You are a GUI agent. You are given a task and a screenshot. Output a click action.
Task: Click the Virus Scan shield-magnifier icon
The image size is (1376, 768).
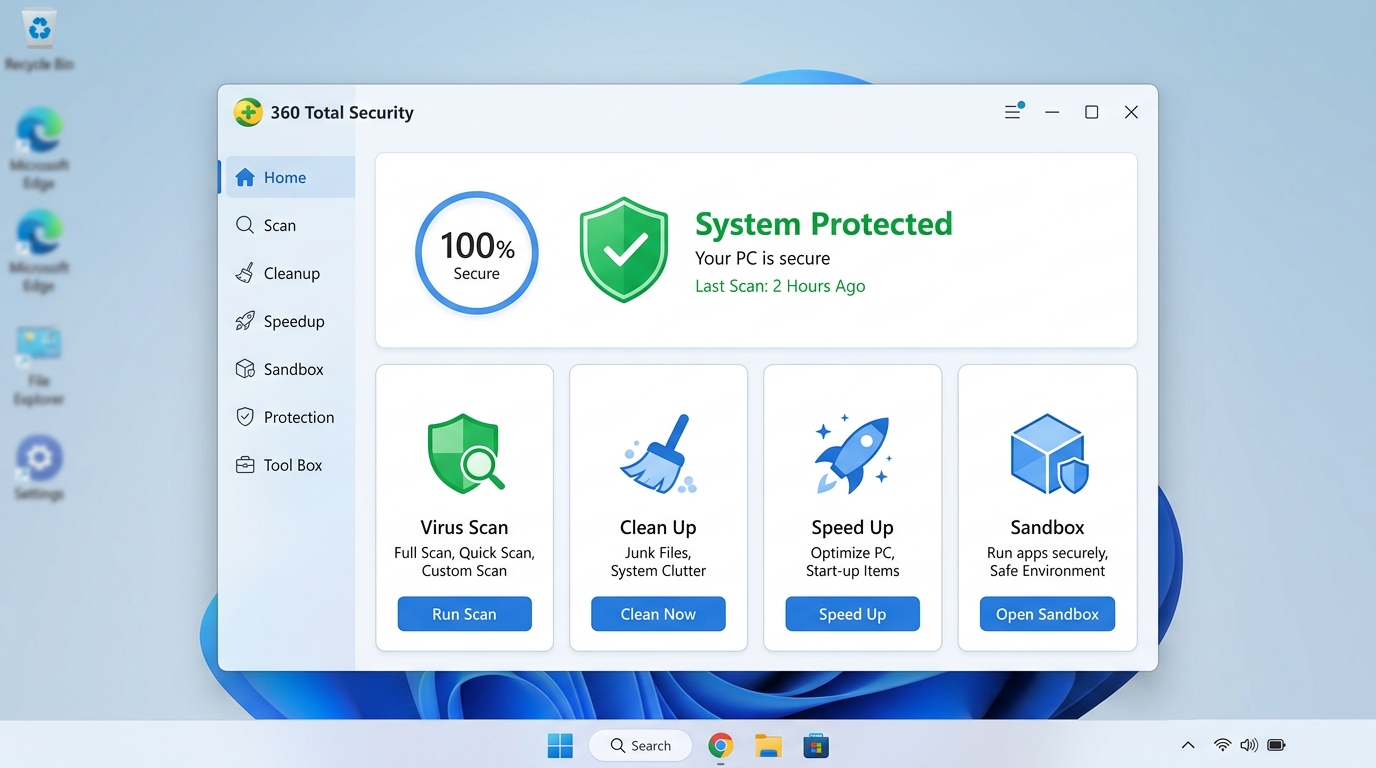click(x=464, y=452)
